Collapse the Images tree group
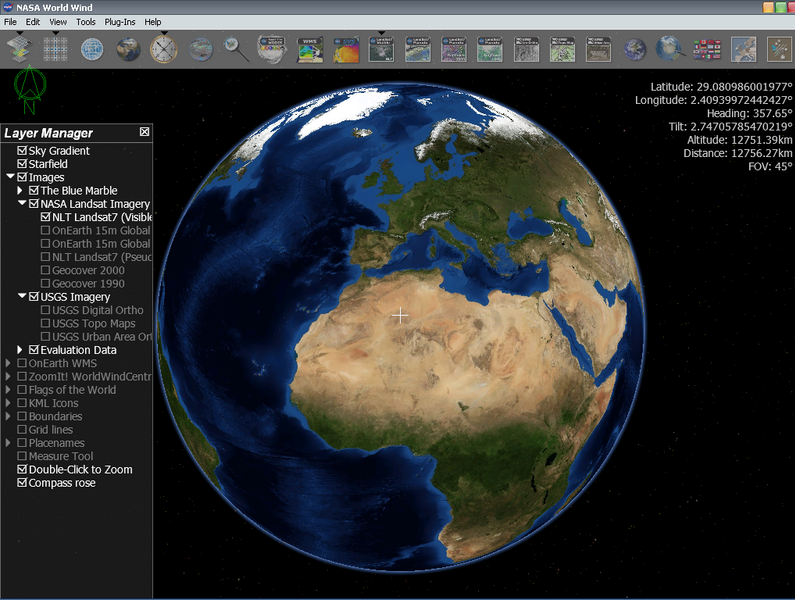The width and height of the screenshot is (795, 600). tap(10, 177)
